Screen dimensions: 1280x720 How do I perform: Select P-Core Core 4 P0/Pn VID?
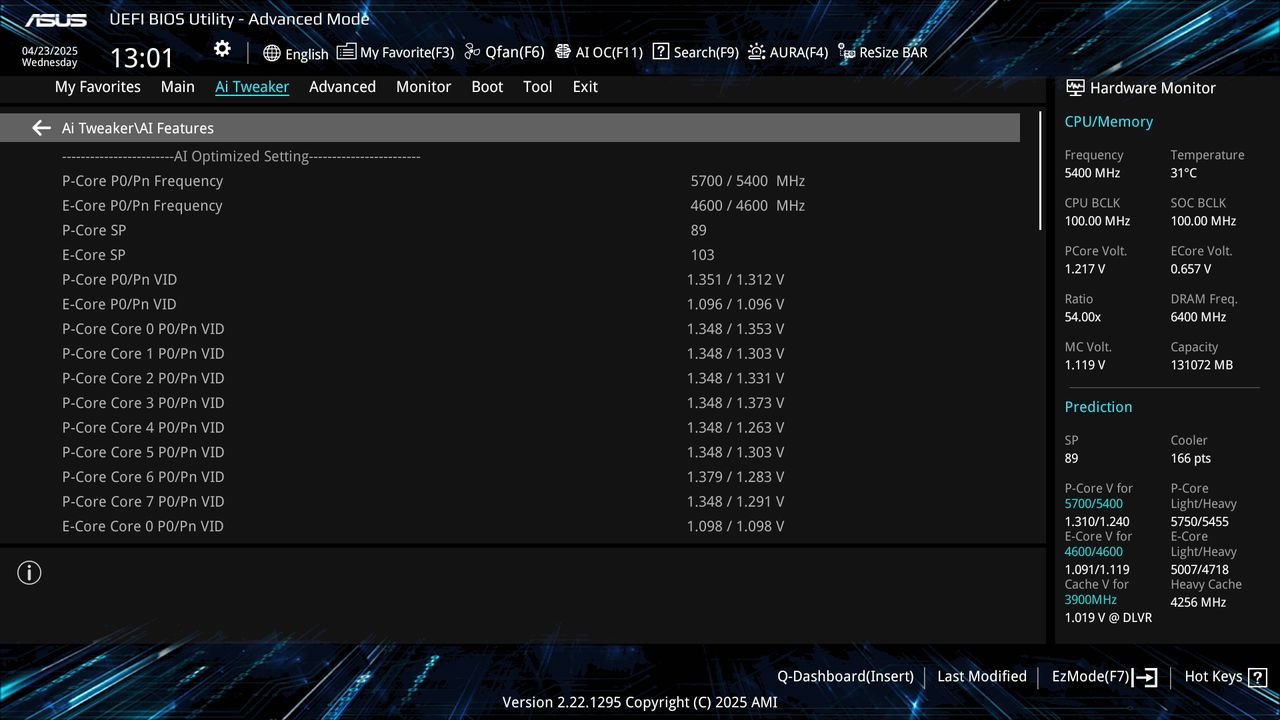click(510, 428)
